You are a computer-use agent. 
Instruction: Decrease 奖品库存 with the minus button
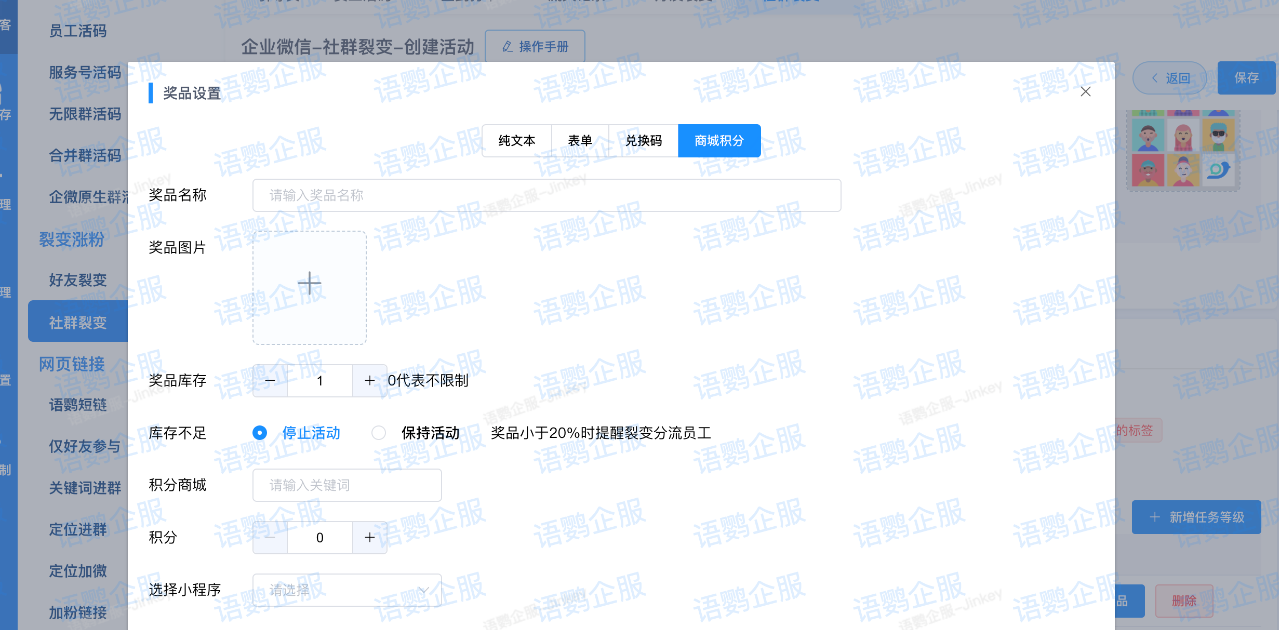click(x=270, y=381)
